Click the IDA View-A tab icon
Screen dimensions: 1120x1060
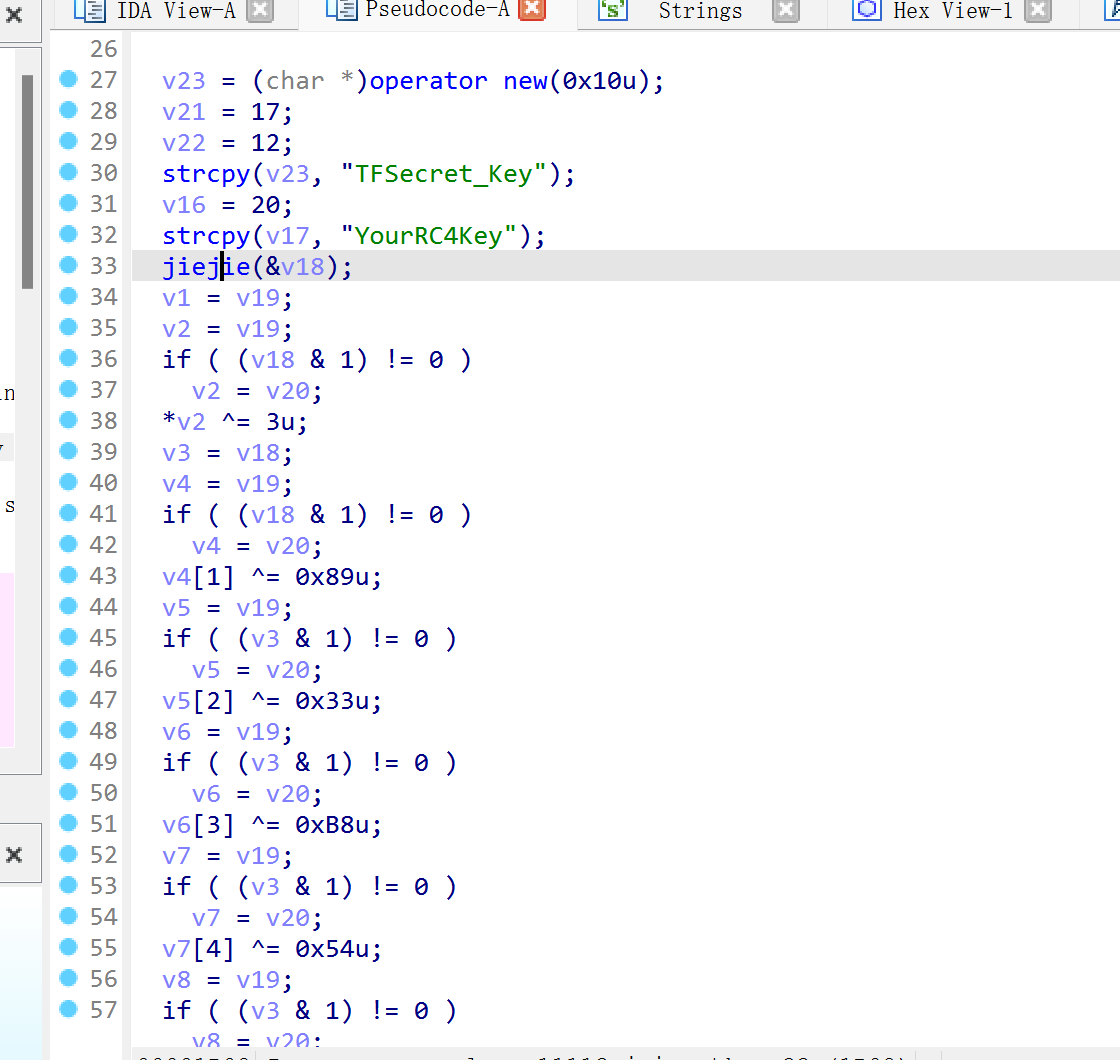click(x=90, y=11)
